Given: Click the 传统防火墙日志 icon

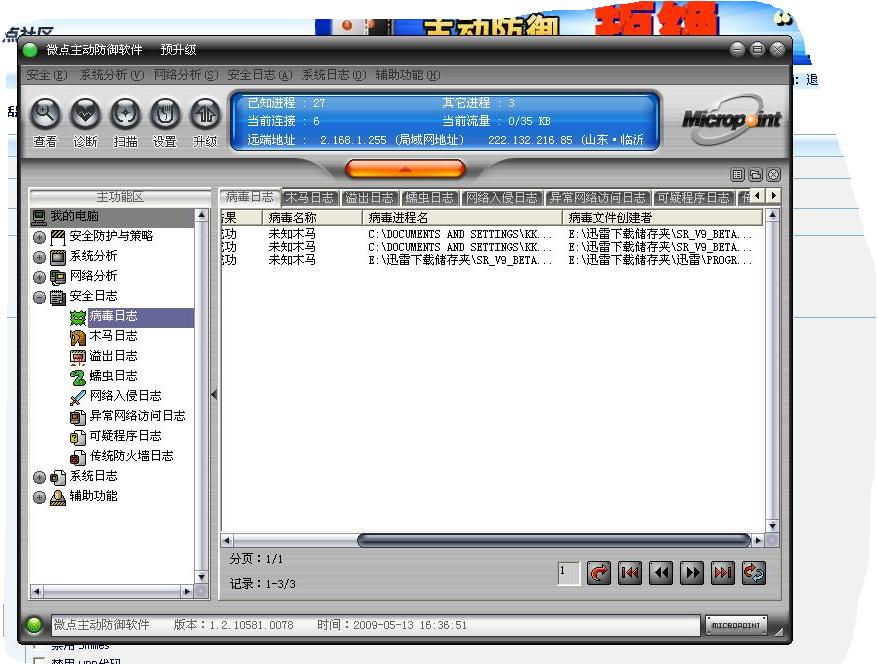Looking at the screenshot, I should [x=78, y=457].
